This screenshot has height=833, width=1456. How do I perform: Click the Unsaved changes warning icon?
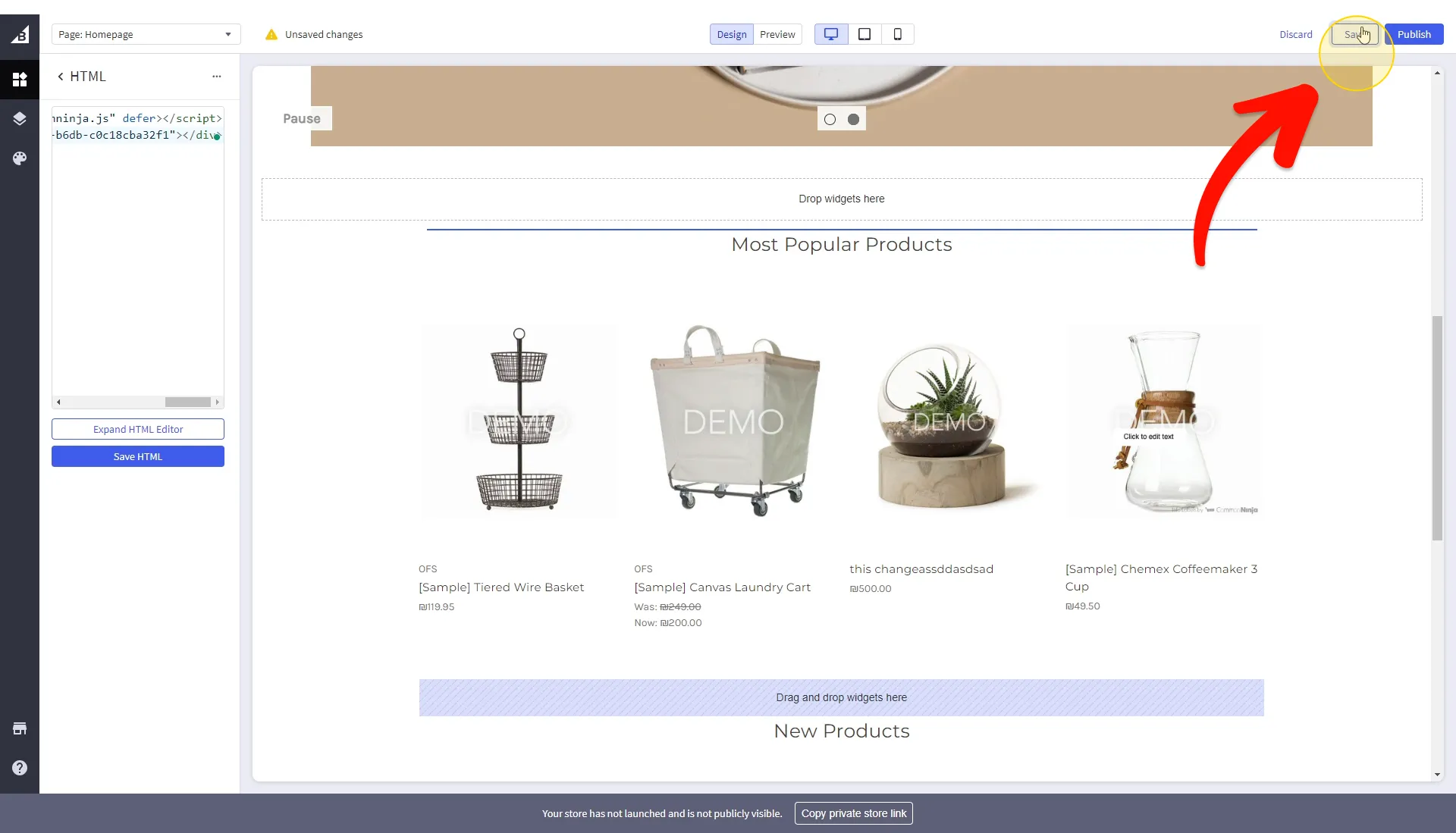coord(271,34)
